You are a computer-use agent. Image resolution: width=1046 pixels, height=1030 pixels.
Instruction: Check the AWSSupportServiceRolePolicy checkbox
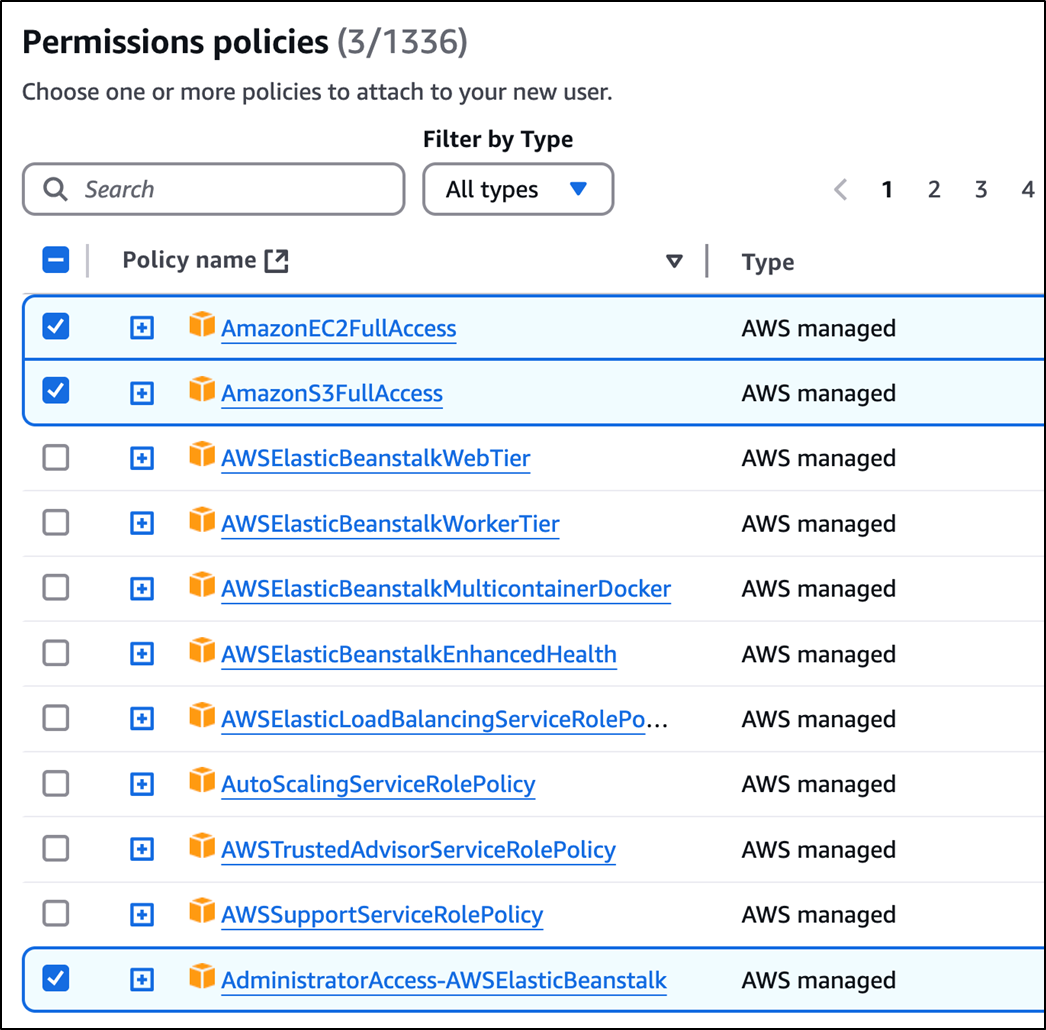point(55,913)
